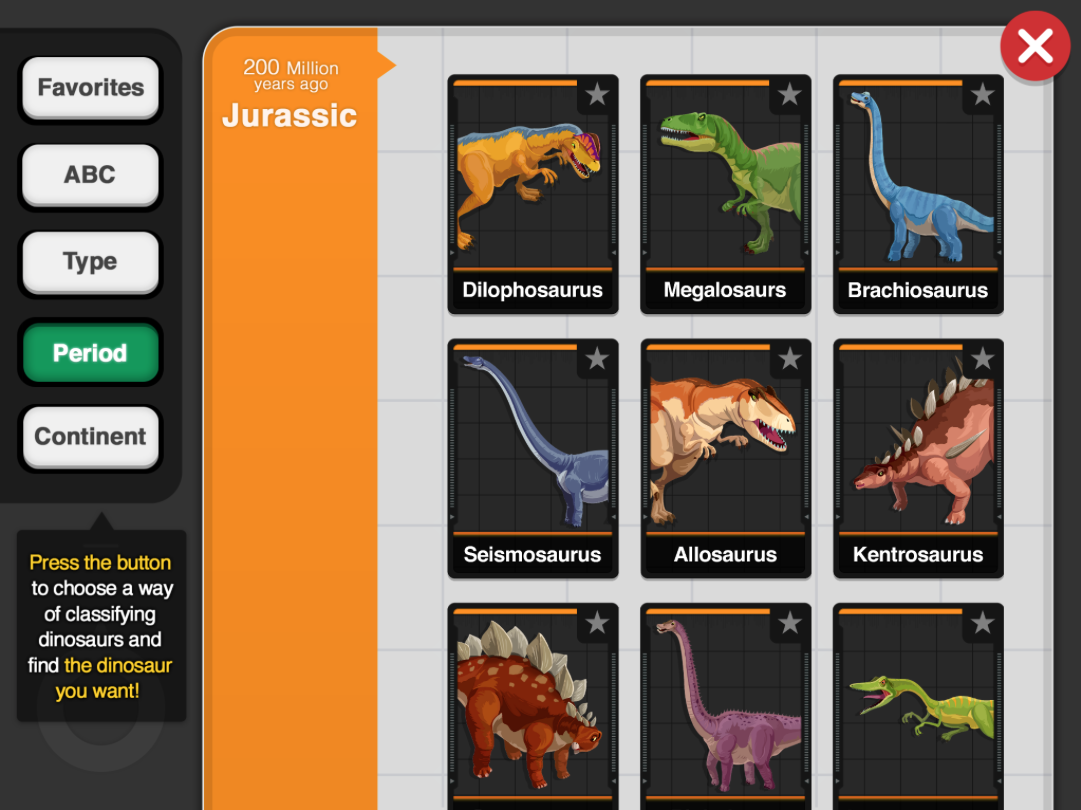Image resolution: width=1081 pixels, height=810 pixels.
Task: Add Kentrosaurus to favorites using star
Action: pyautogui.click(x=982, y=358)
